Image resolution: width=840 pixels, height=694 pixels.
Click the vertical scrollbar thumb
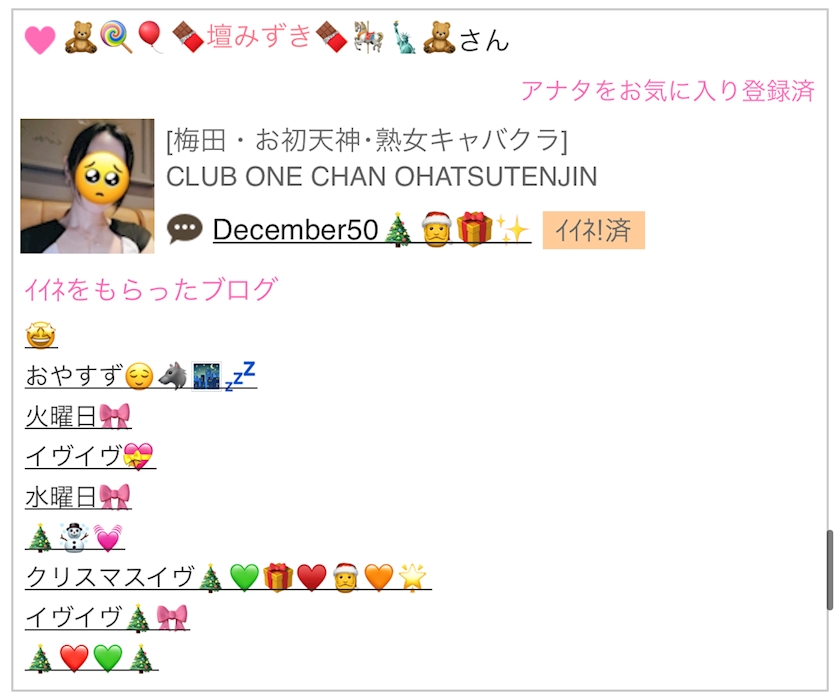[829, 569]
